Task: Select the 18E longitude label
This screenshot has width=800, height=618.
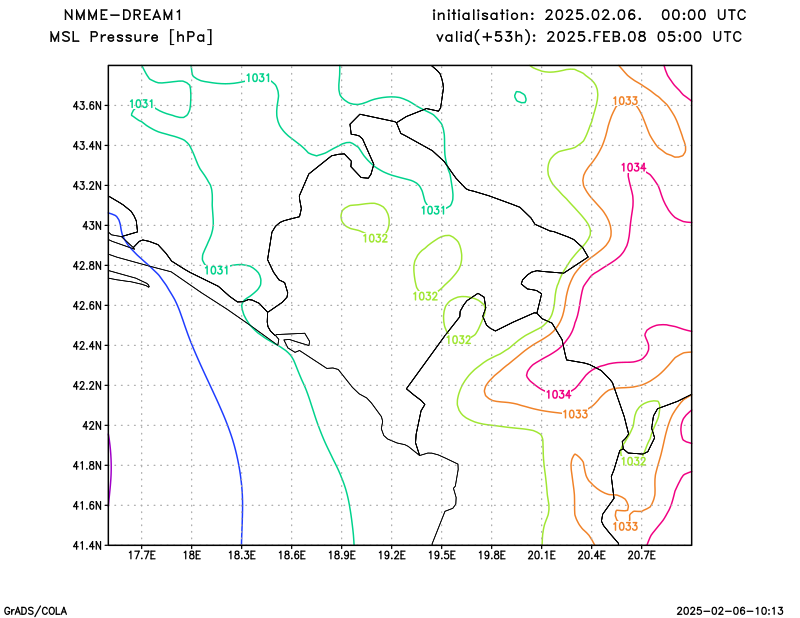Action: point(191,555)
